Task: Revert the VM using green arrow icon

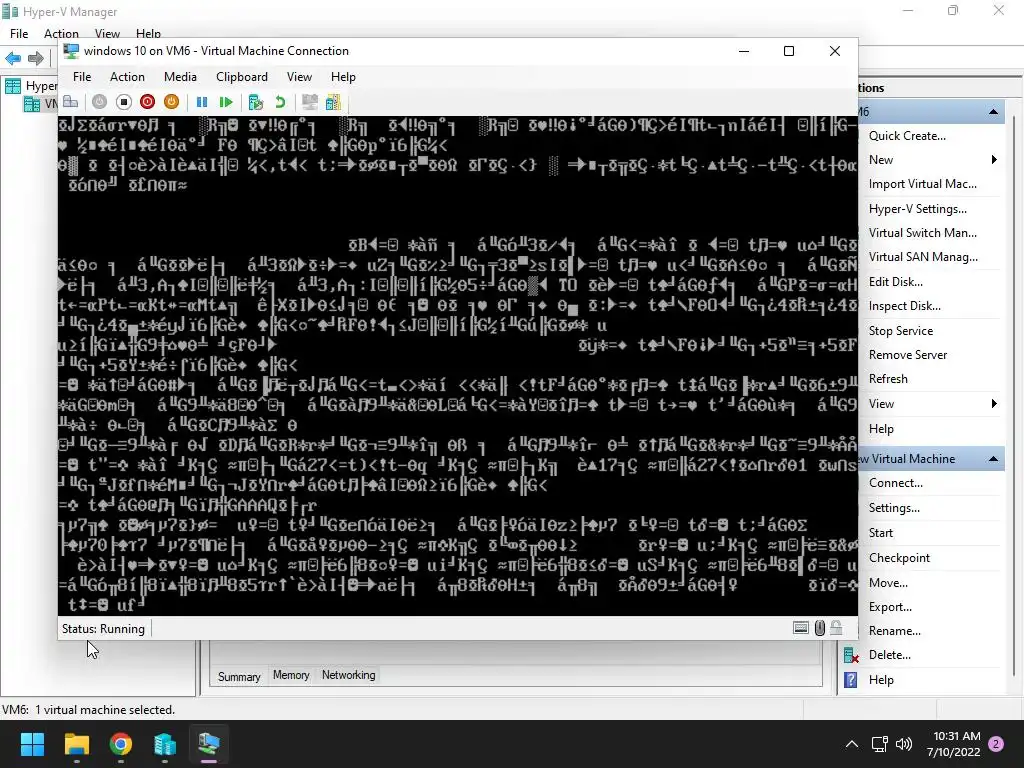Action: coord(280,102)
